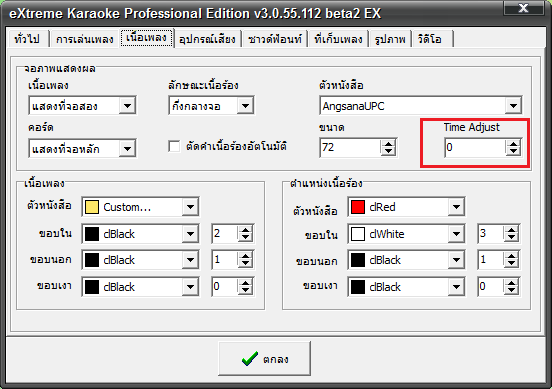Switch to the ซาวด์ฟ้อนท์ tab
The width and height of the screenshot is (552, 389).
tap(275, 39)
